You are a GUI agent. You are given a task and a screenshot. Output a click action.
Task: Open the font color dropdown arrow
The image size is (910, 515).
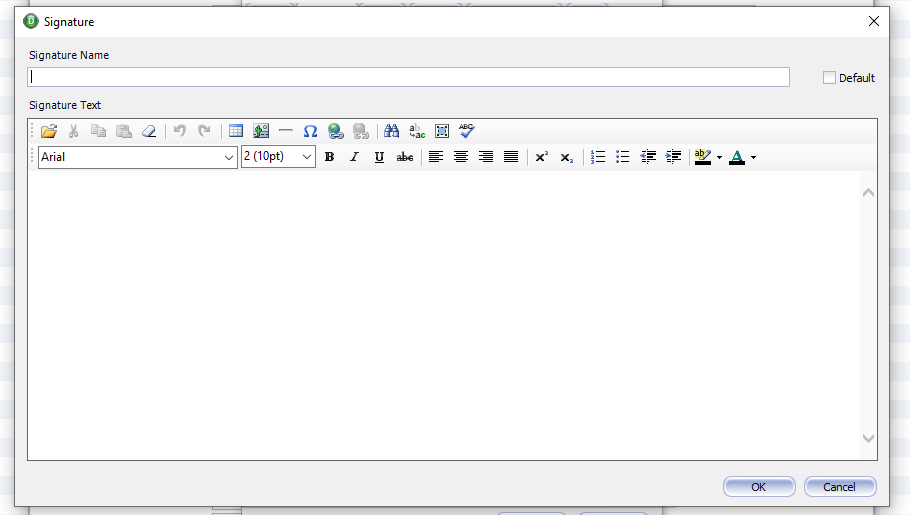[753, 157]
